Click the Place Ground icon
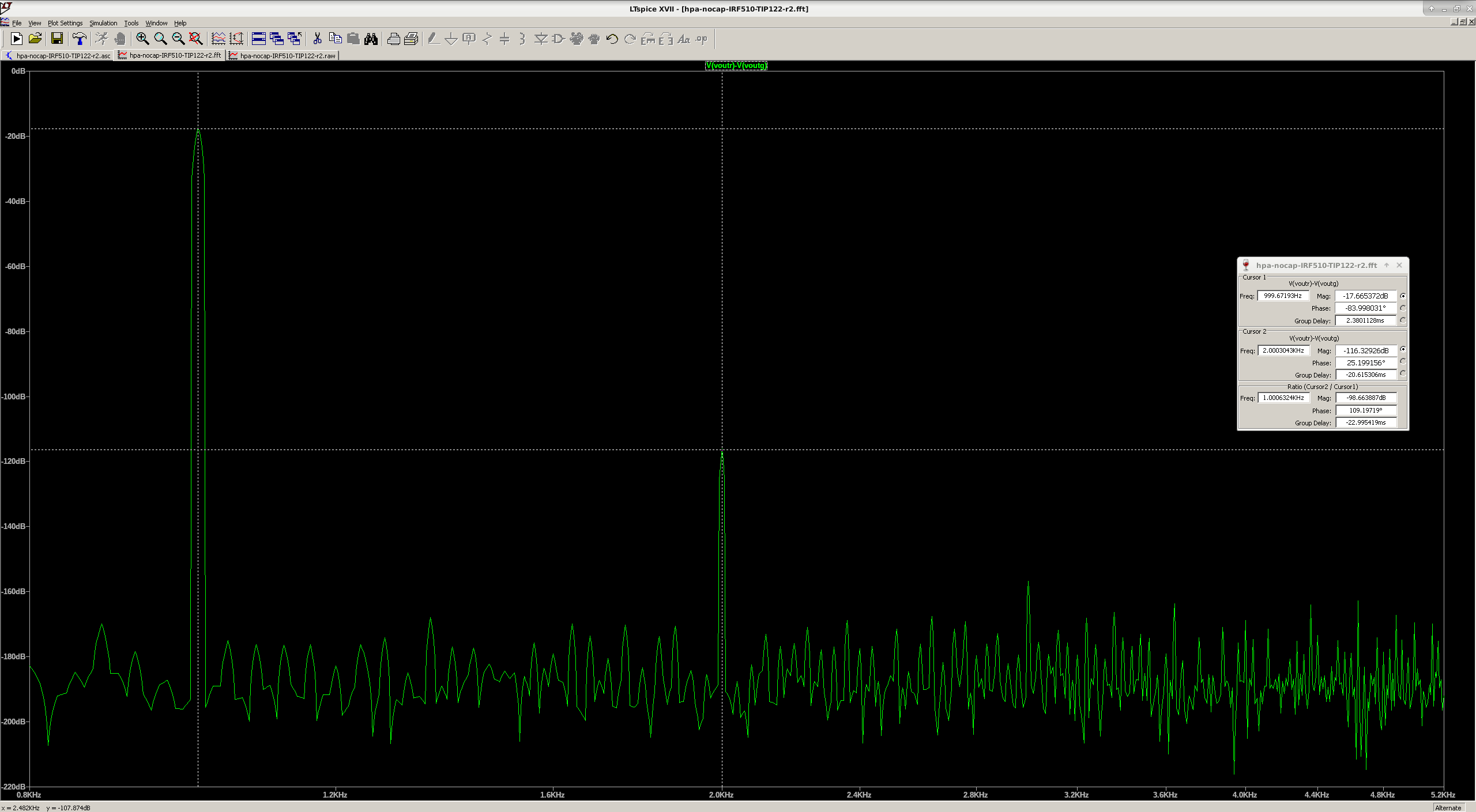This screenshot has width=1476, height=812. click(x=451, y=39)
